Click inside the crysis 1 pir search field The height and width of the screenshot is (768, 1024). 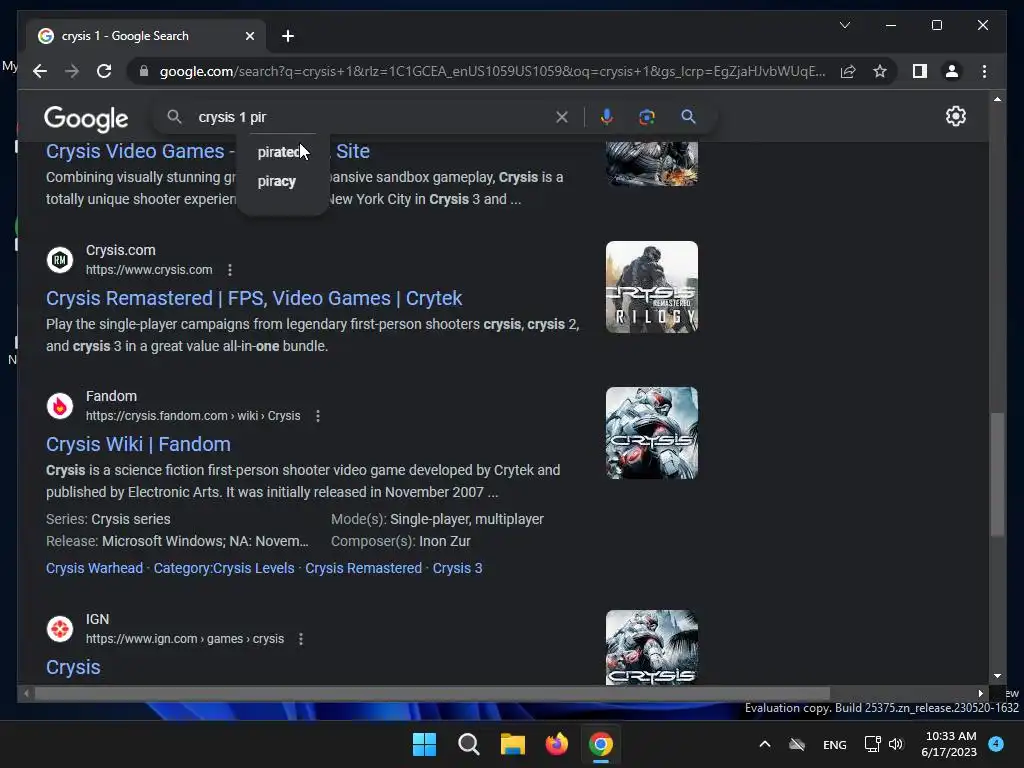coord(372,117)
